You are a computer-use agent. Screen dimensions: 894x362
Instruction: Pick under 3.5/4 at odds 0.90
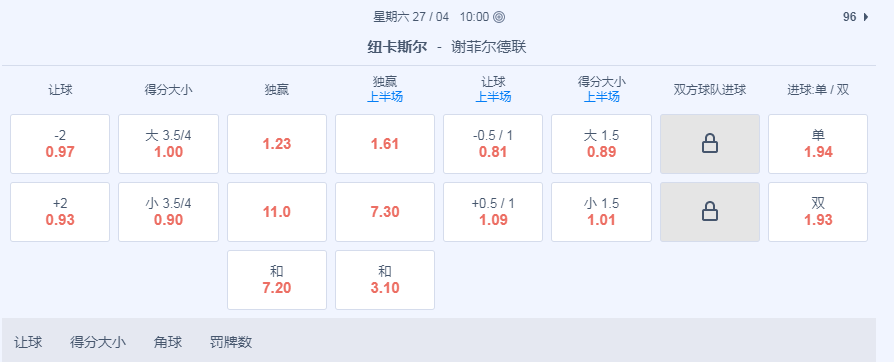click(x=168, y=212)
